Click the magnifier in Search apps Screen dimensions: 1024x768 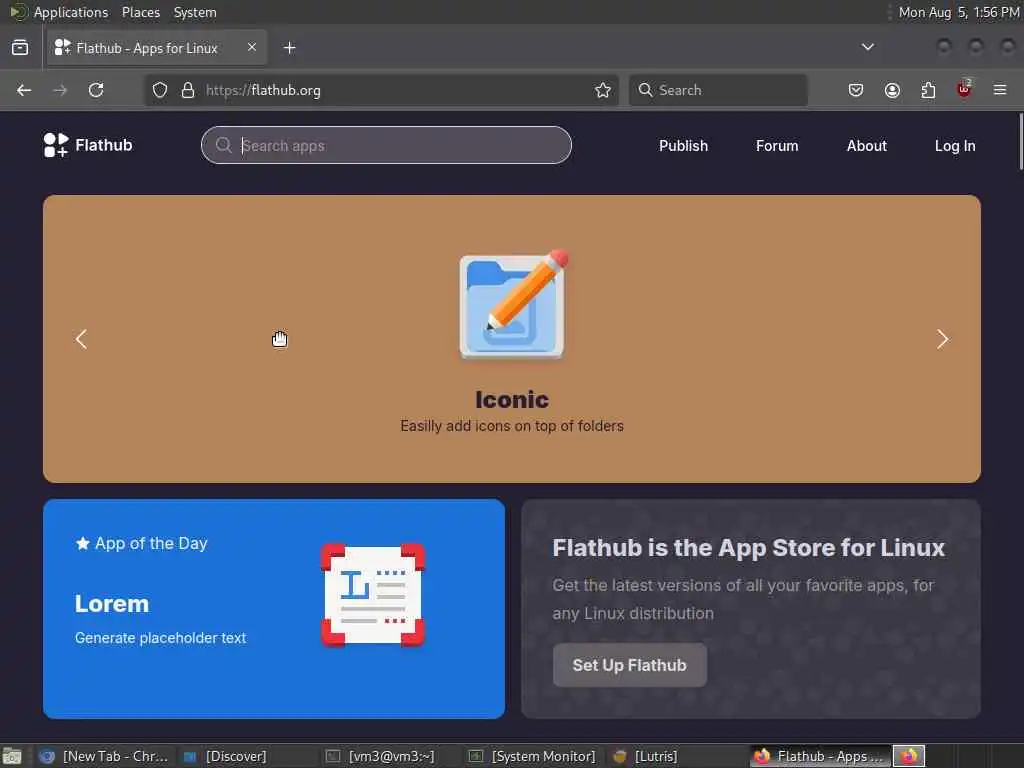pyautogui.click(x=223, y=145)
